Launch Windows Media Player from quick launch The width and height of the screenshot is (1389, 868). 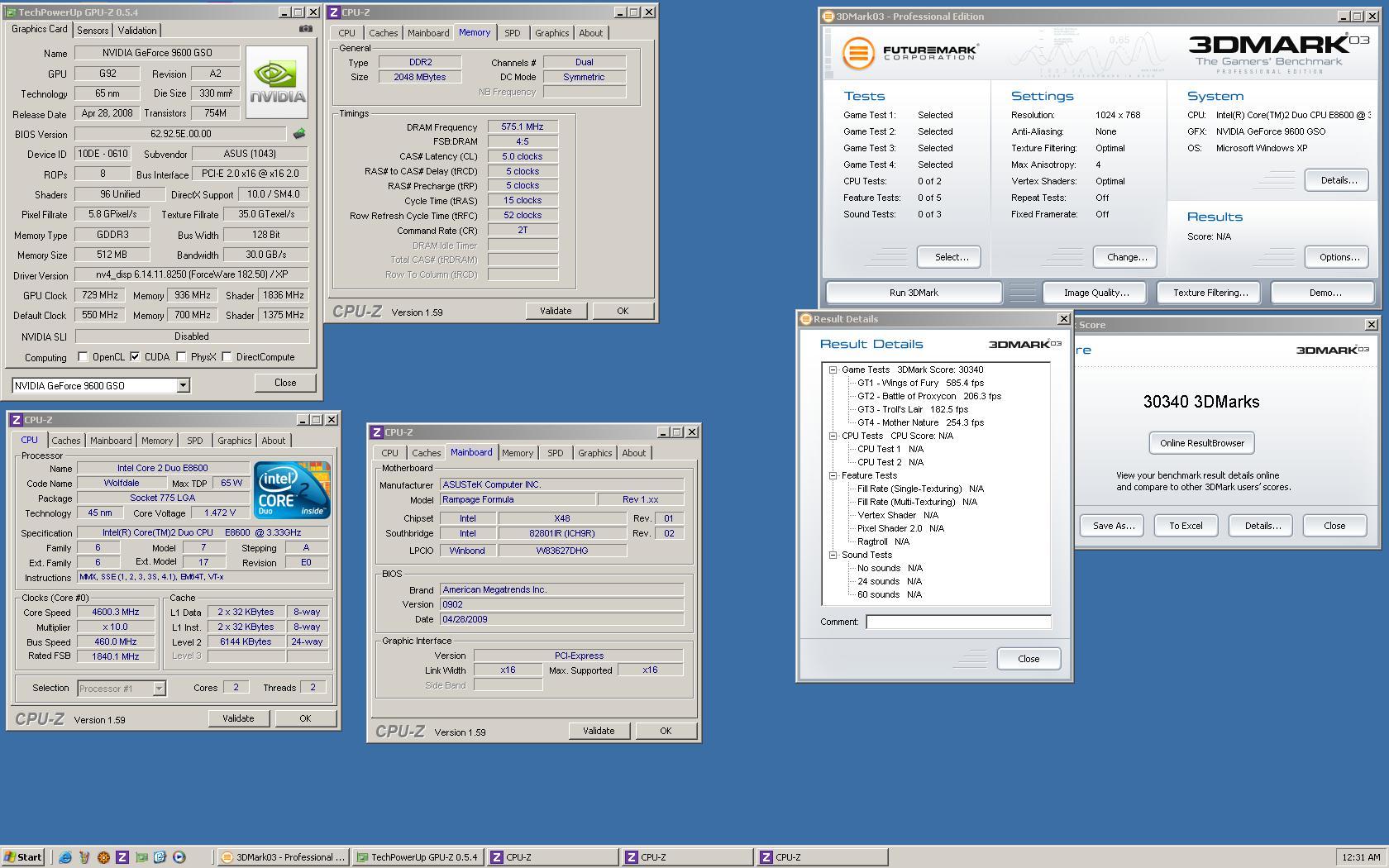(179, 857)
